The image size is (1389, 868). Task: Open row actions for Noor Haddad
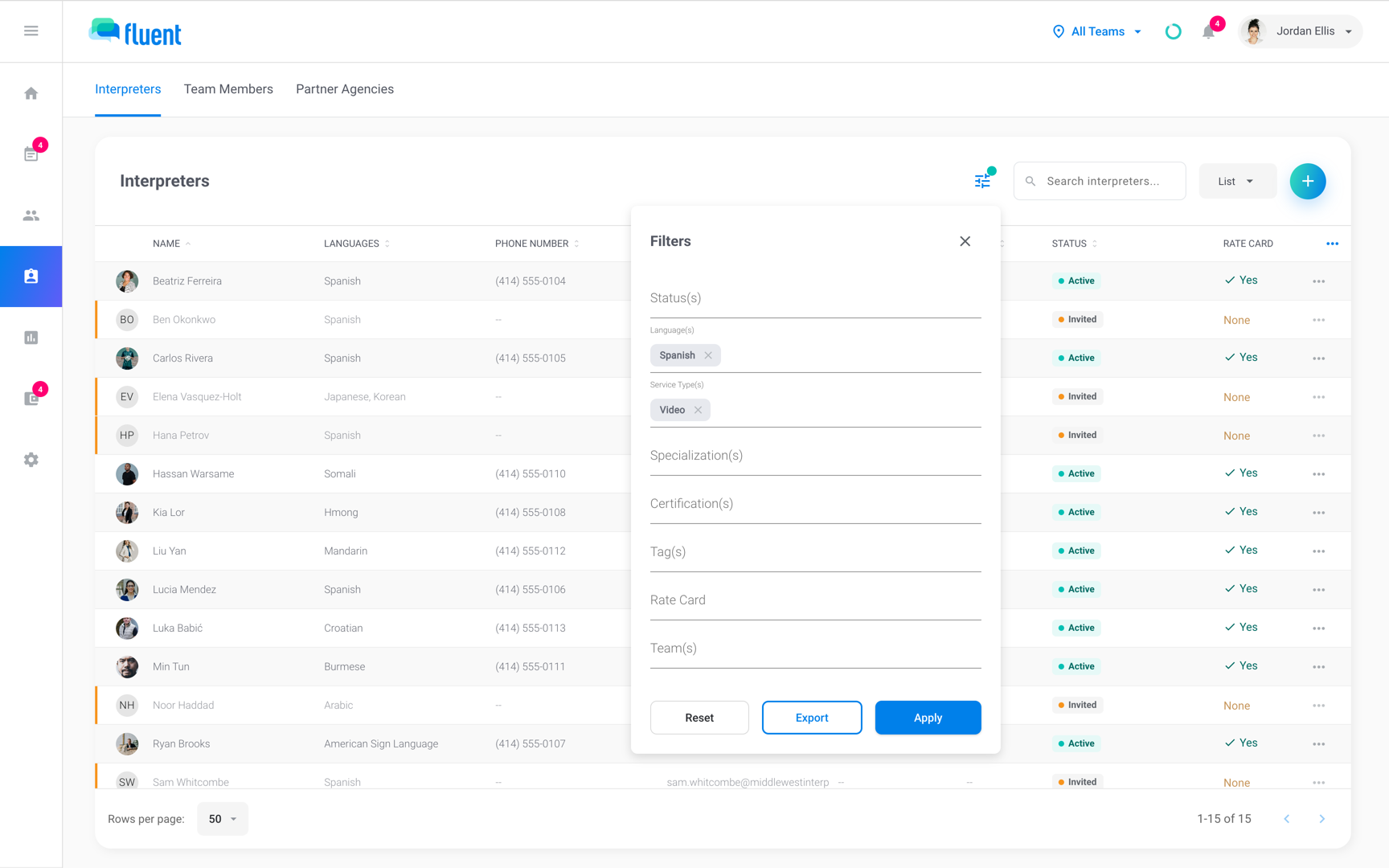click(x=1318, y=706)
